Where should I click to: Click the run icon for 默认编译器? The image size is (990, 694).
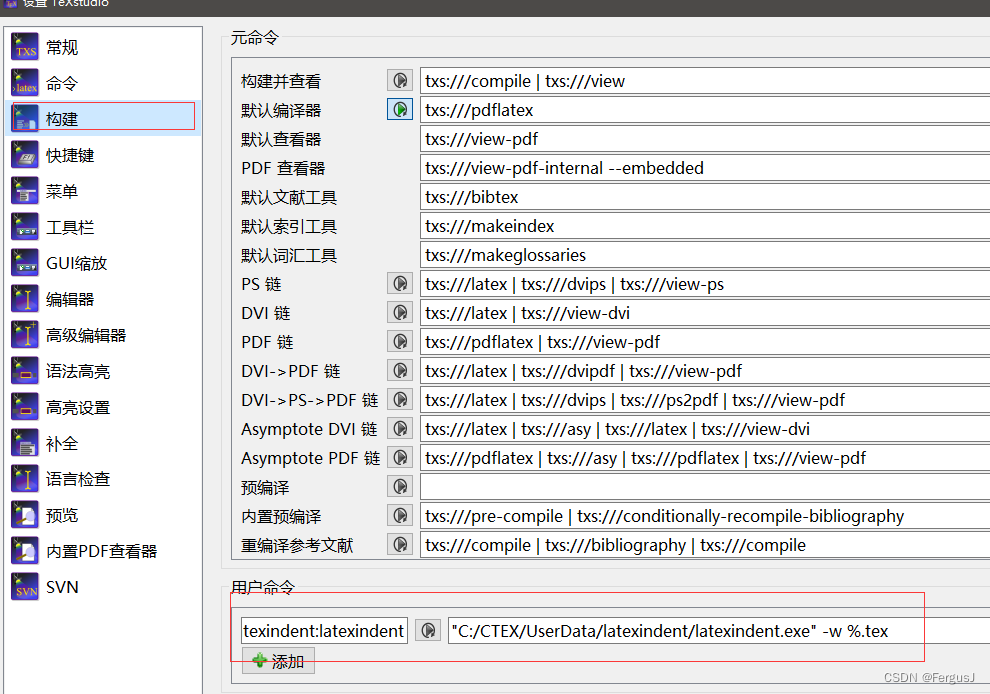(x=400, y=109)
